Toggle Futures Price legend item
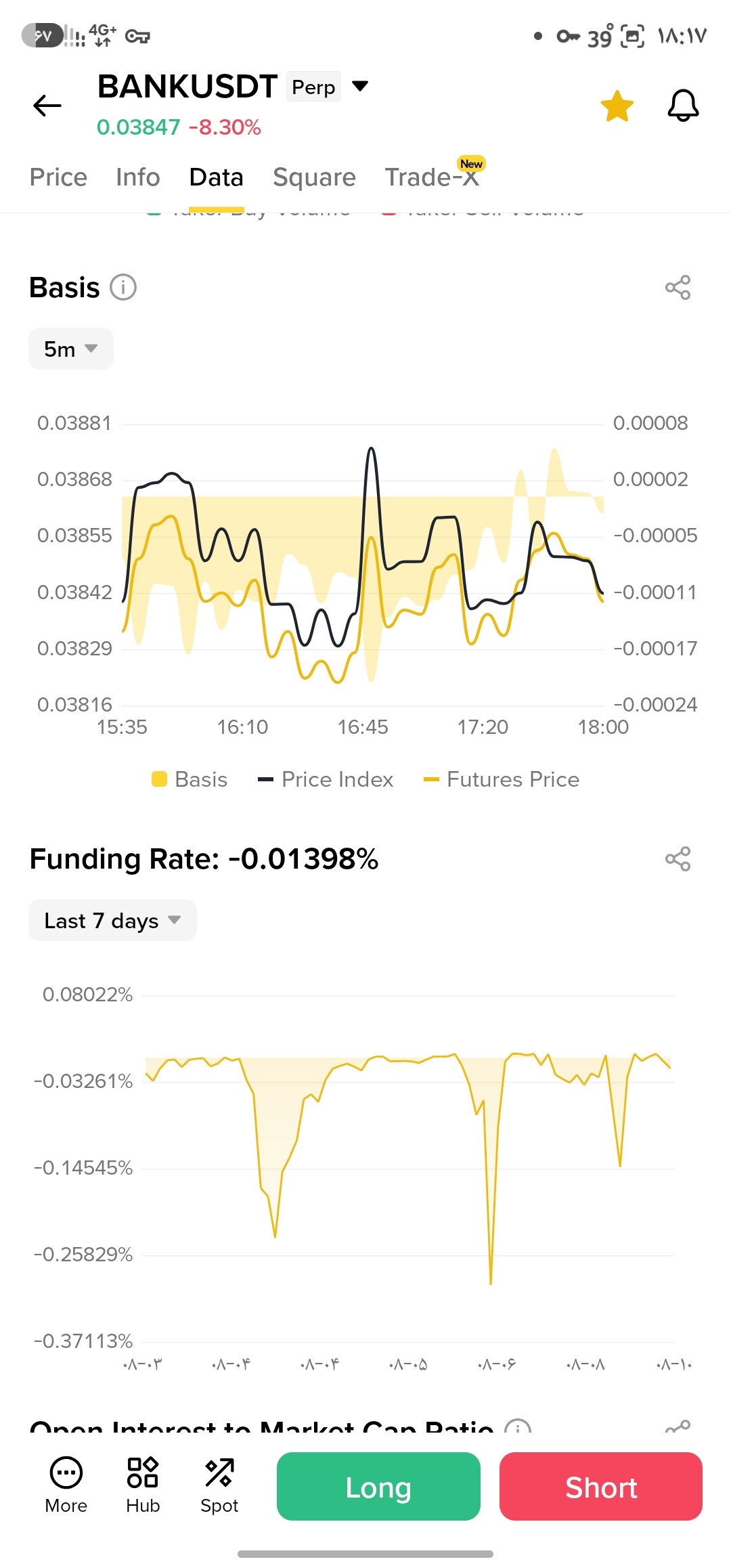The image size is (731, 1568). (x=502, y=779)
